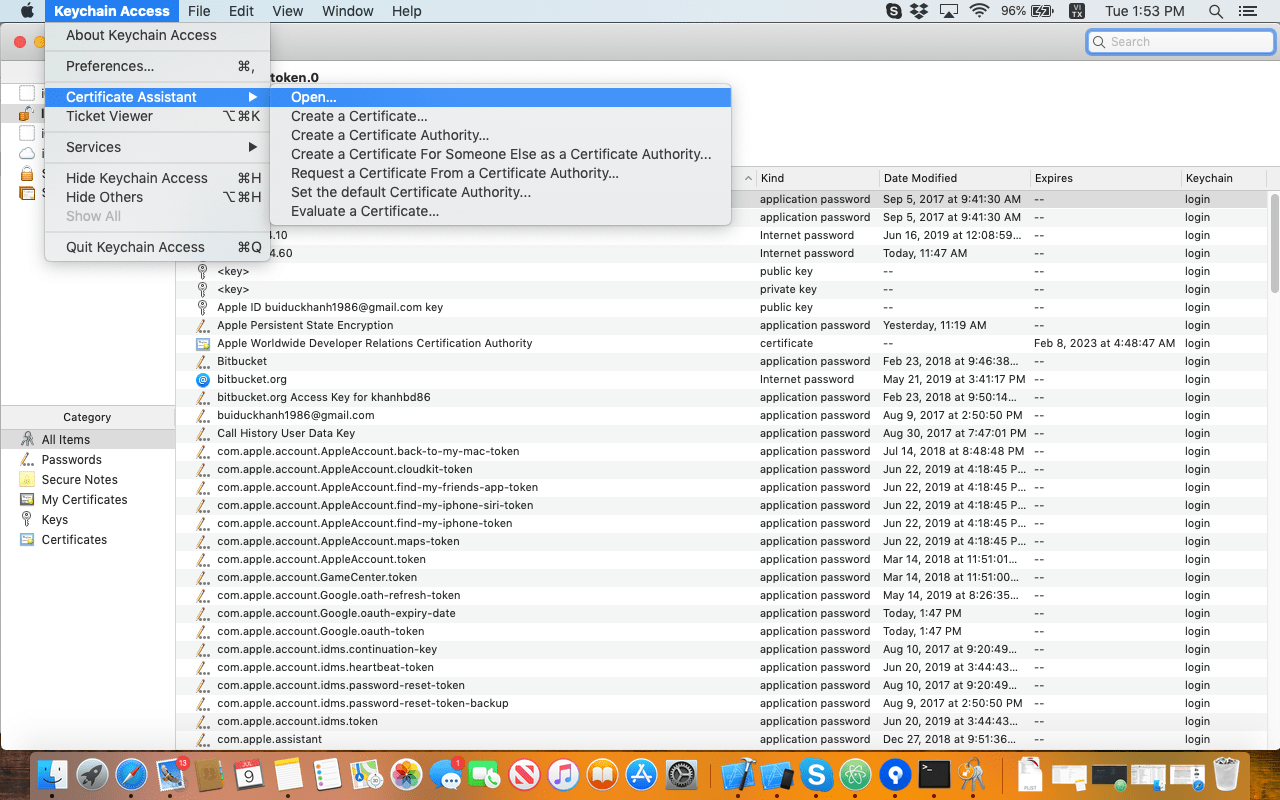Open the AirPlay display menu

(949, 11)
